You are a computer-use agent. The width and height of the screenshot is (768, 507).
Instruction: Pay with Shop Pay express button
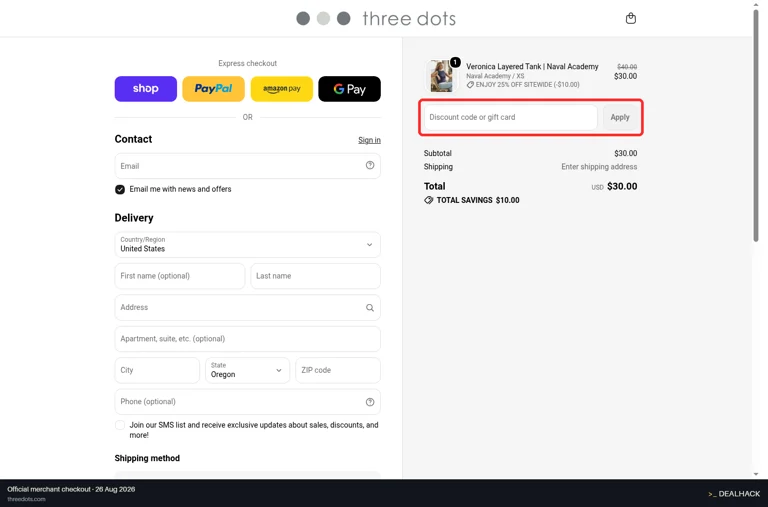145,89
